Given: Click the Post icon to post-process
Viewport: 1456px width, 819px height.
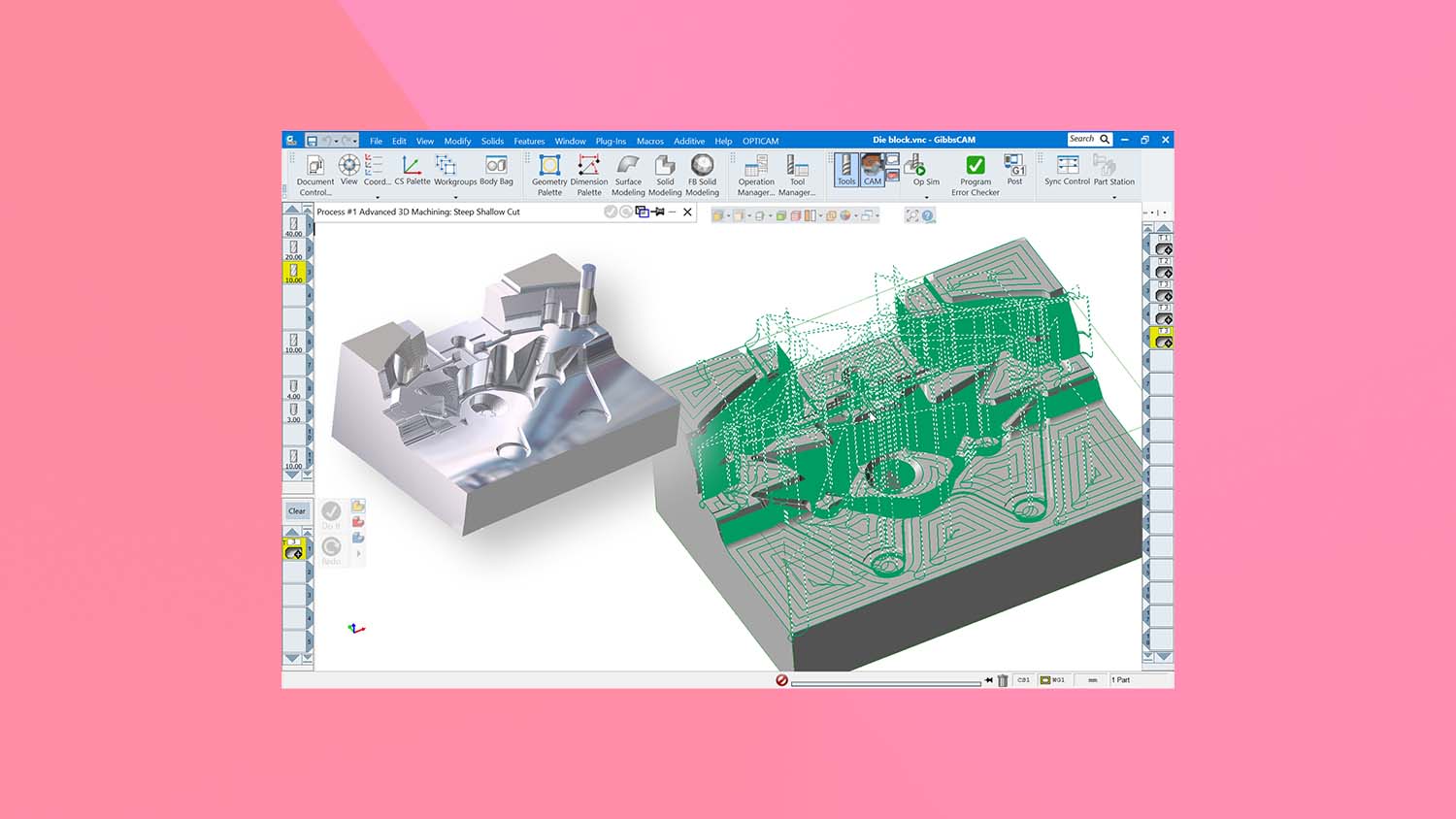Looking at the screenshot, I should coord(1015,167).
